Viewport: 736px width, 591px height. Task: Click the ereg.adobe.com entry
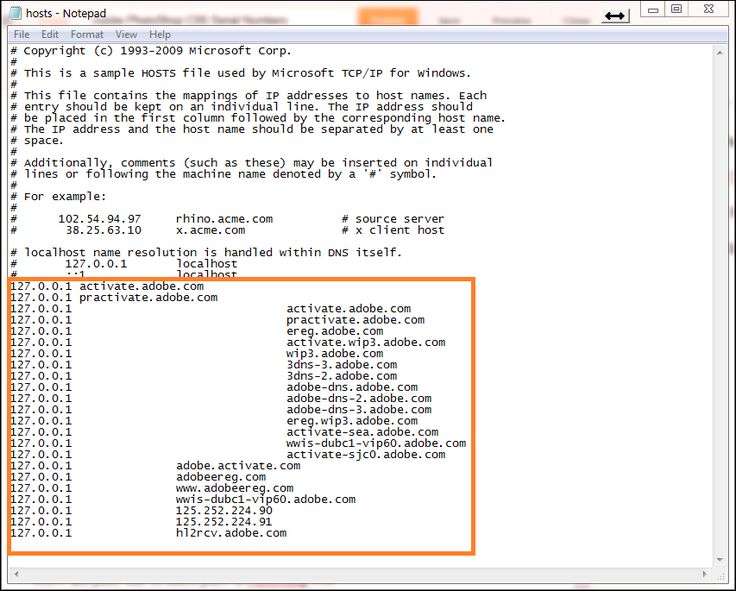(x=335, y=331)
